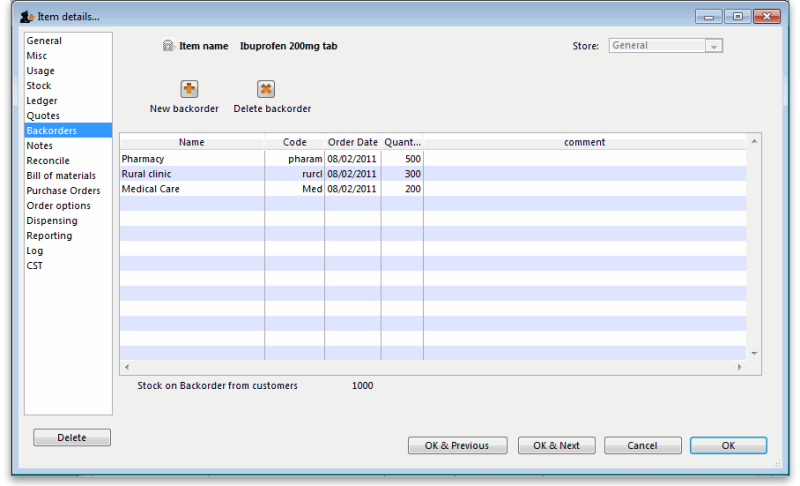
Task: Click order date of Pharmacy row
Action: tap(353, 159)
